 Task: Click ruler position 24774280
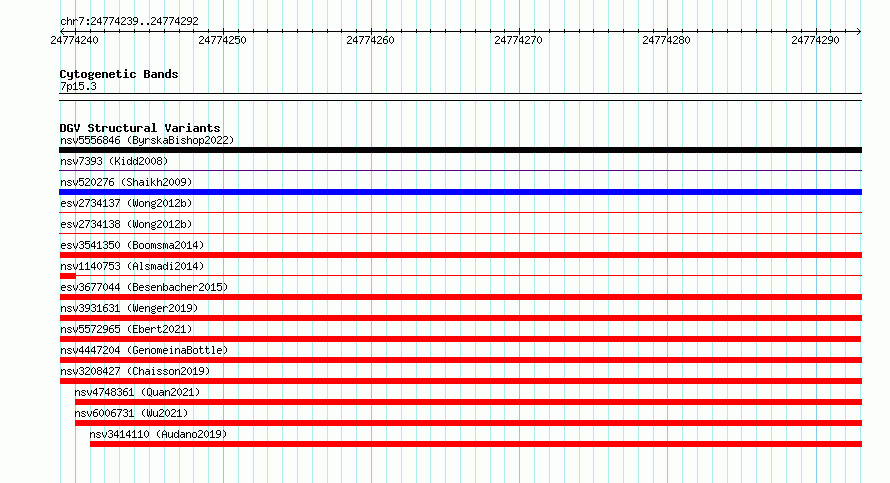[666, 40]
